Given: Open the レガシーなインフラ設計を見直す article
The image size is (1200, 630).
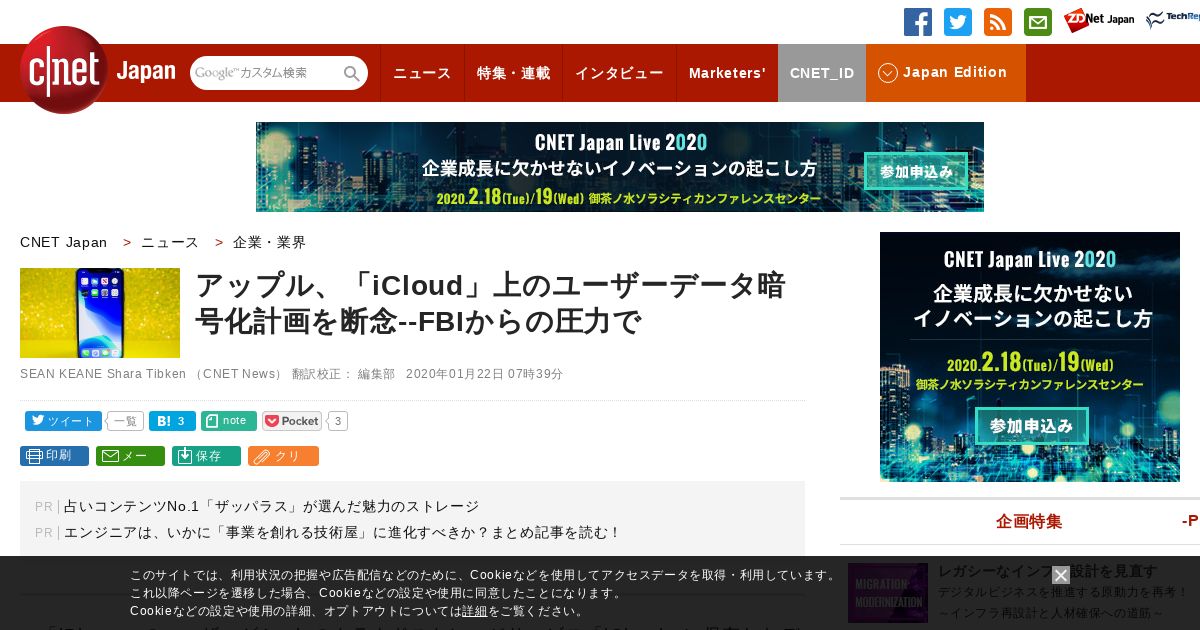Looking at the screenshot, I should (1048, 571).
